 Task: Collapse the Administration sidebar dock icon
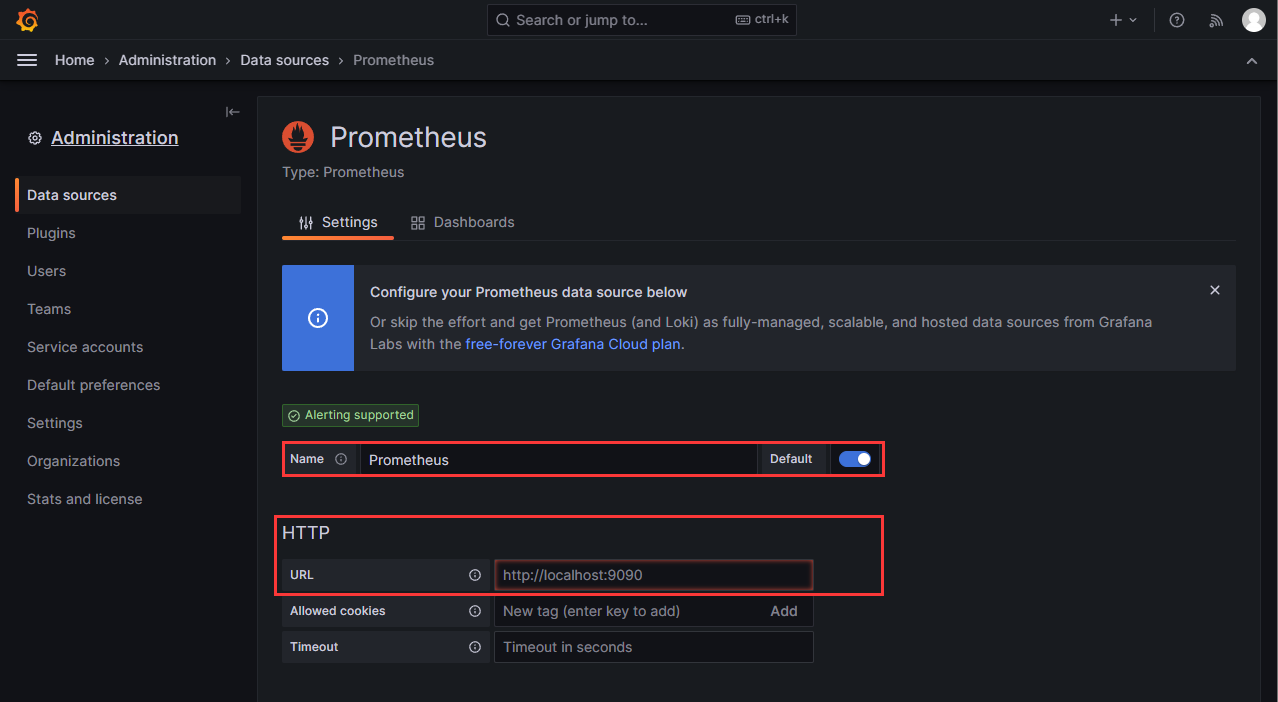pyautogui.click(x=232, y=112)
